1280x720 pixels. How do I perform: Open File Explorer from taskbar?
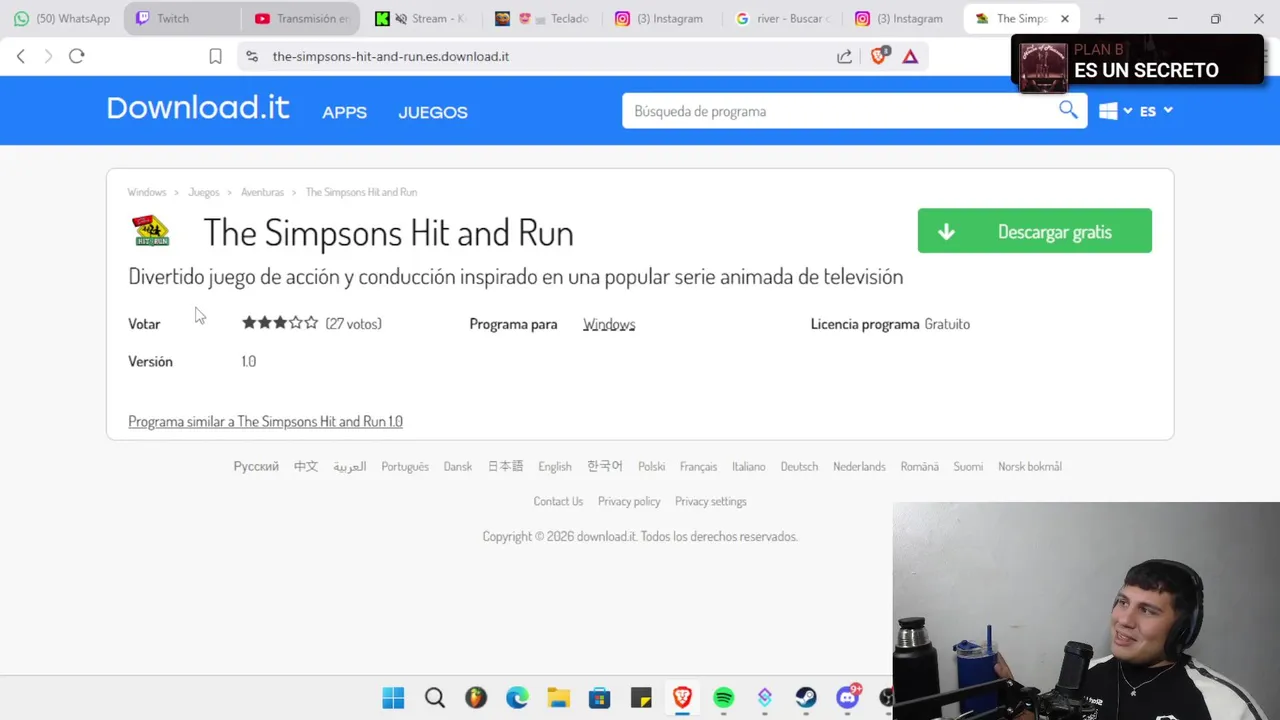558,698
